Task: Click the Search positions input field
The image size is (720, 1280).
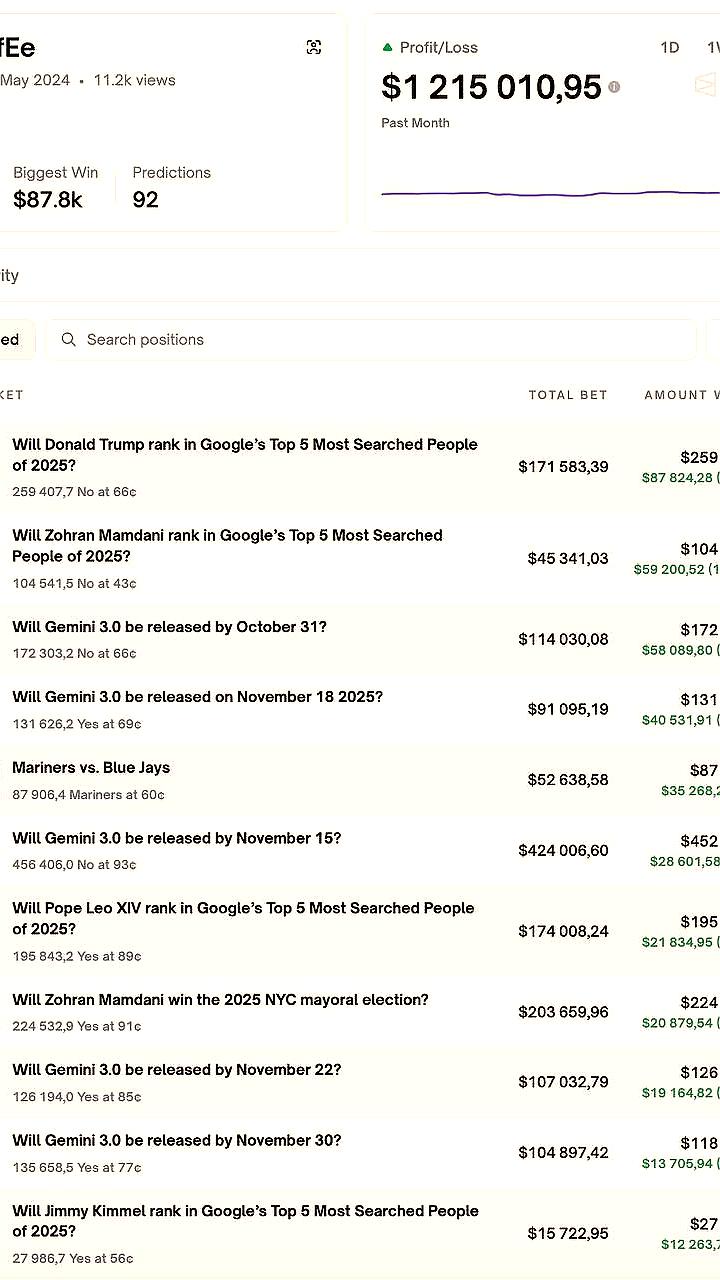Action: (300, 340)
